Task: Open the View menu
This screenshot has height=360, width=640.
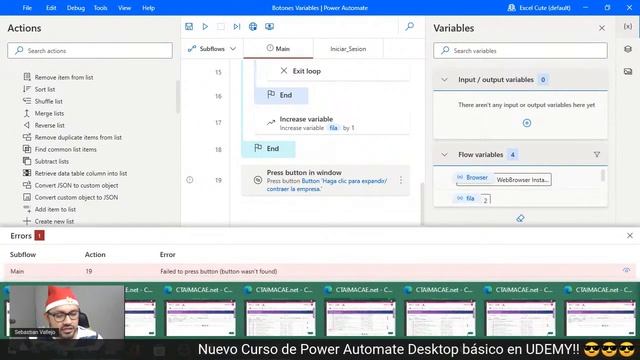Action: pos(124,8)
